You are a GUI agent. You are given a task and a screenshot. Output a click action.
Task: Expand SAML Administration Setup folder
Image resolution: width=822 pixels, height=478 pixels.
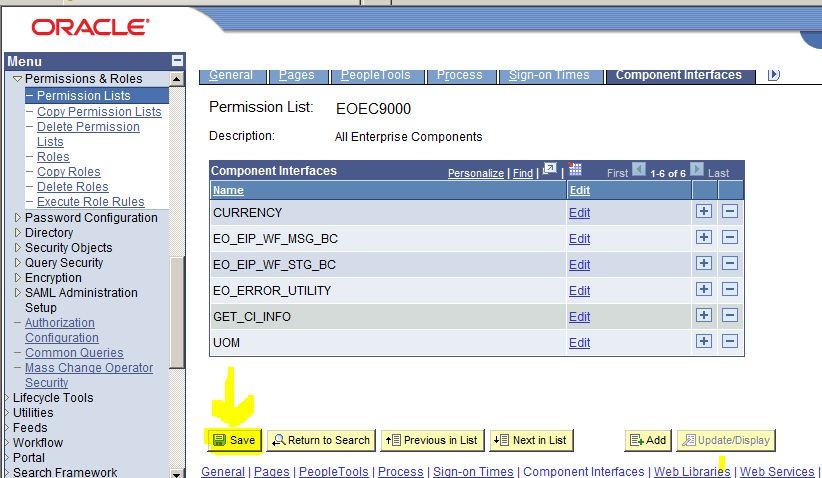pos(17,292)
